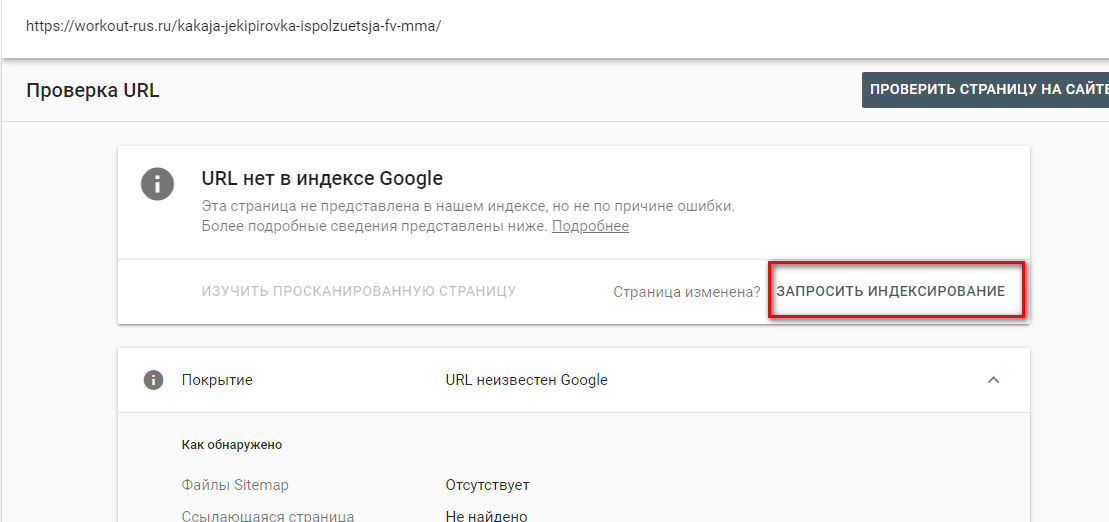Click the 'Ссылающаяся страница' label

coord(268,516)
